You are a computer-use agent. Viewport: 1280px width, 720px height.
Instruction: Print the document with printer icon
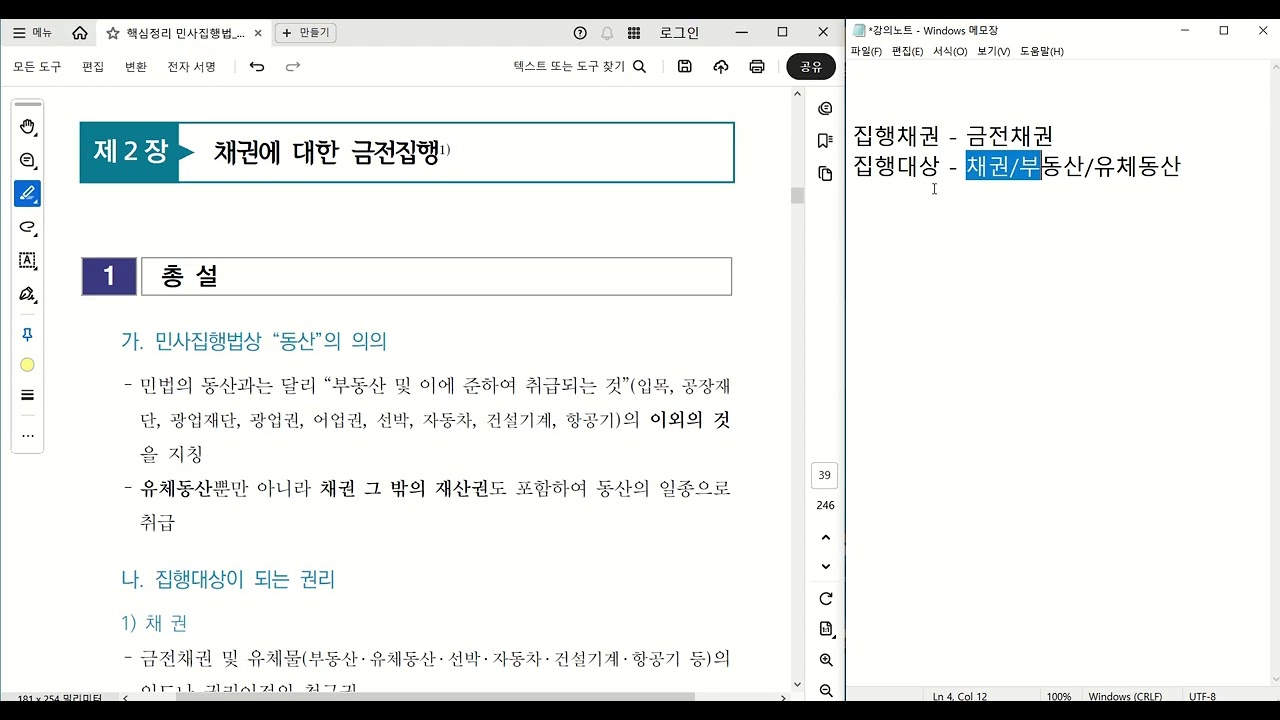pyautogui.click(x=757, y=67)
